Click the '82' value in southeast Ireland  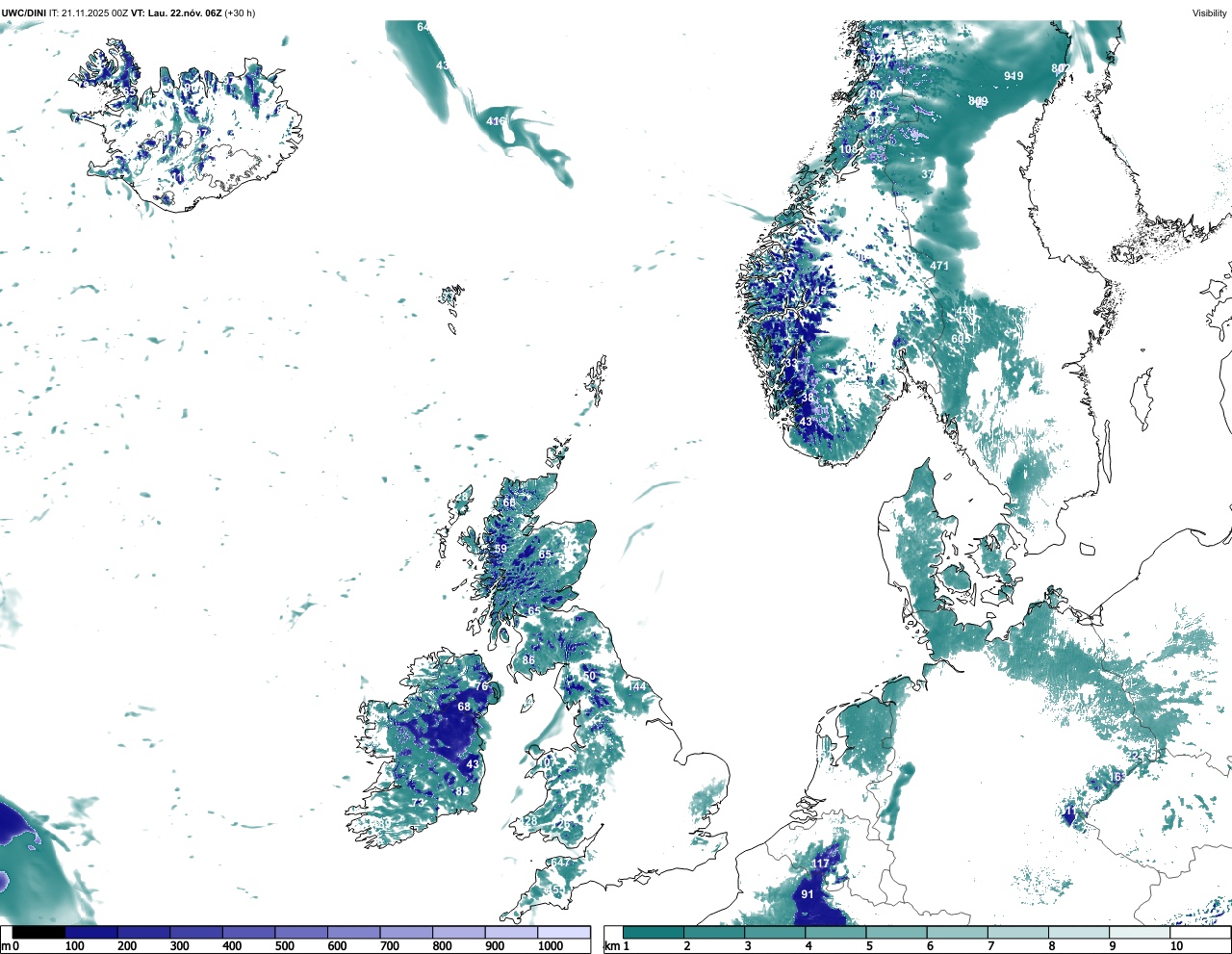pos(463,791)
